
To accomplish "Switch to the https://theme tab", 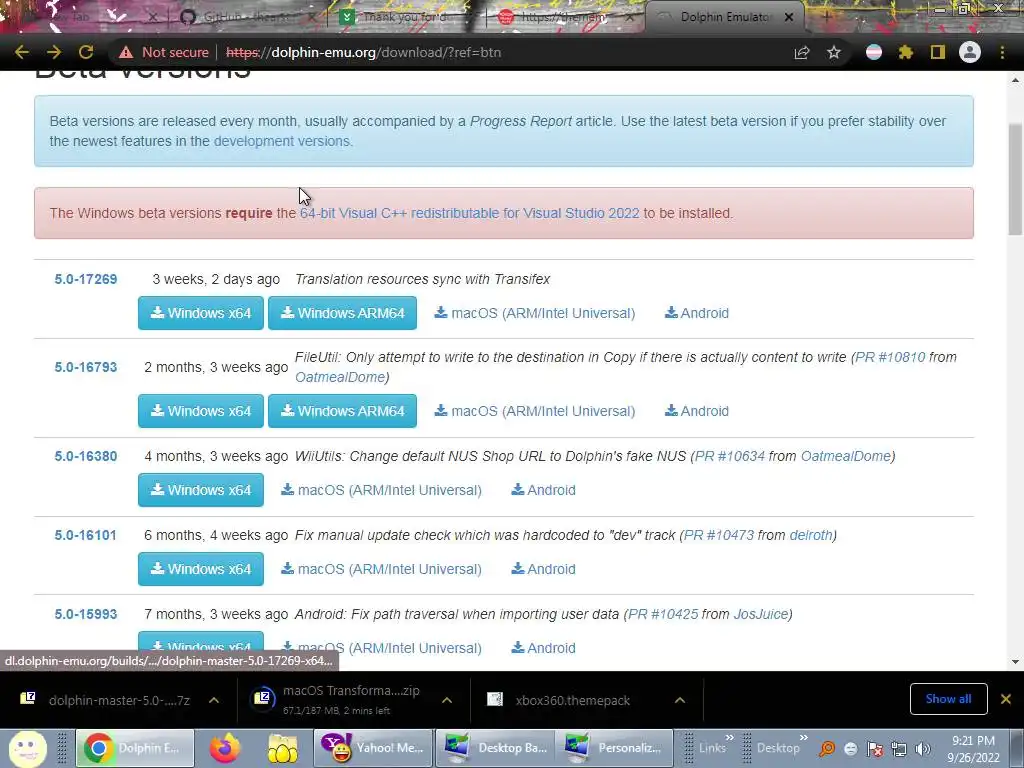I will click(x=563, y=17).
